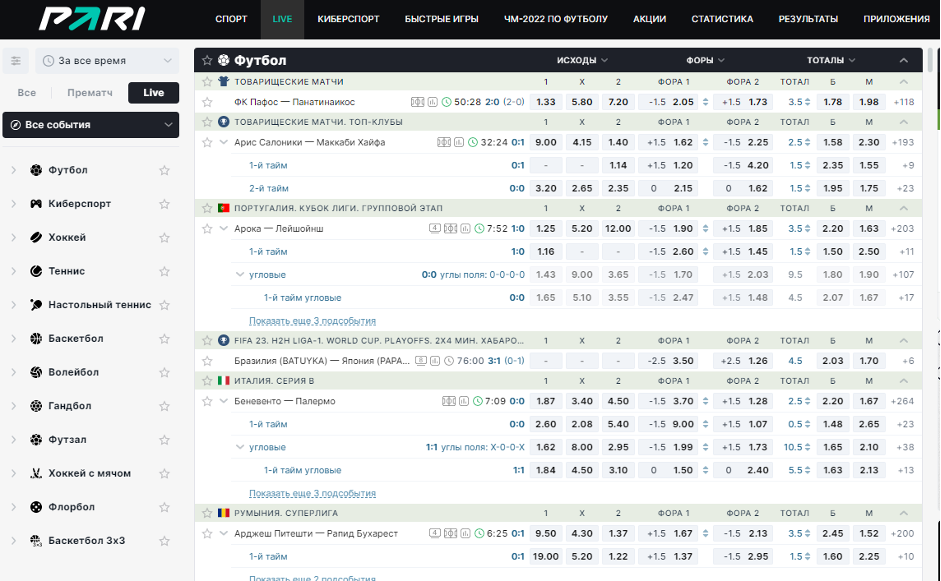Screen dimensions: 941x581
Task: Click the gamepad icon beside Киберспорт
Action: point(36,204)
